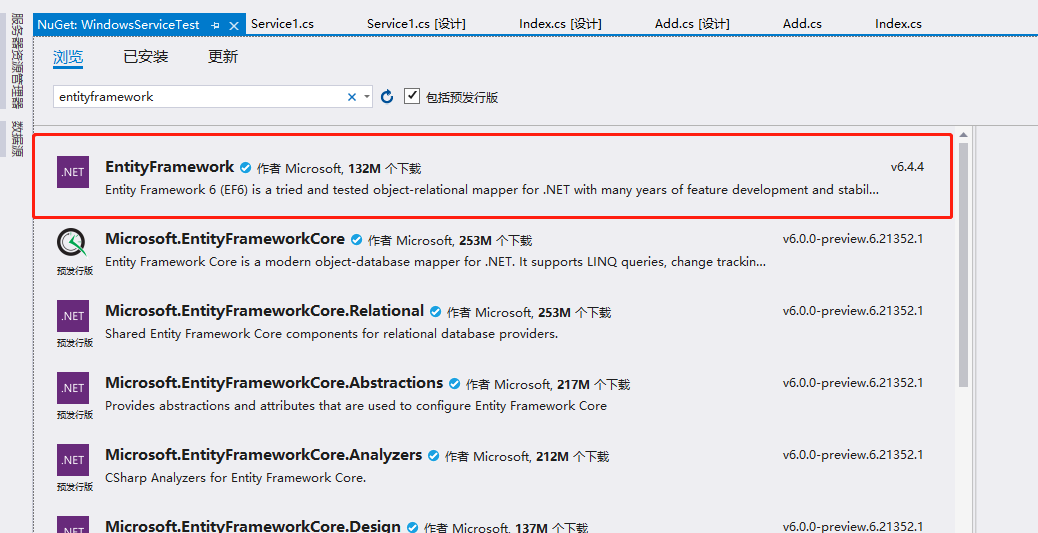Select Microsoft.EntityFrameworkCore.Relational package title
Viewport: 1038px width, 533px height.
[x=264, y=311]
